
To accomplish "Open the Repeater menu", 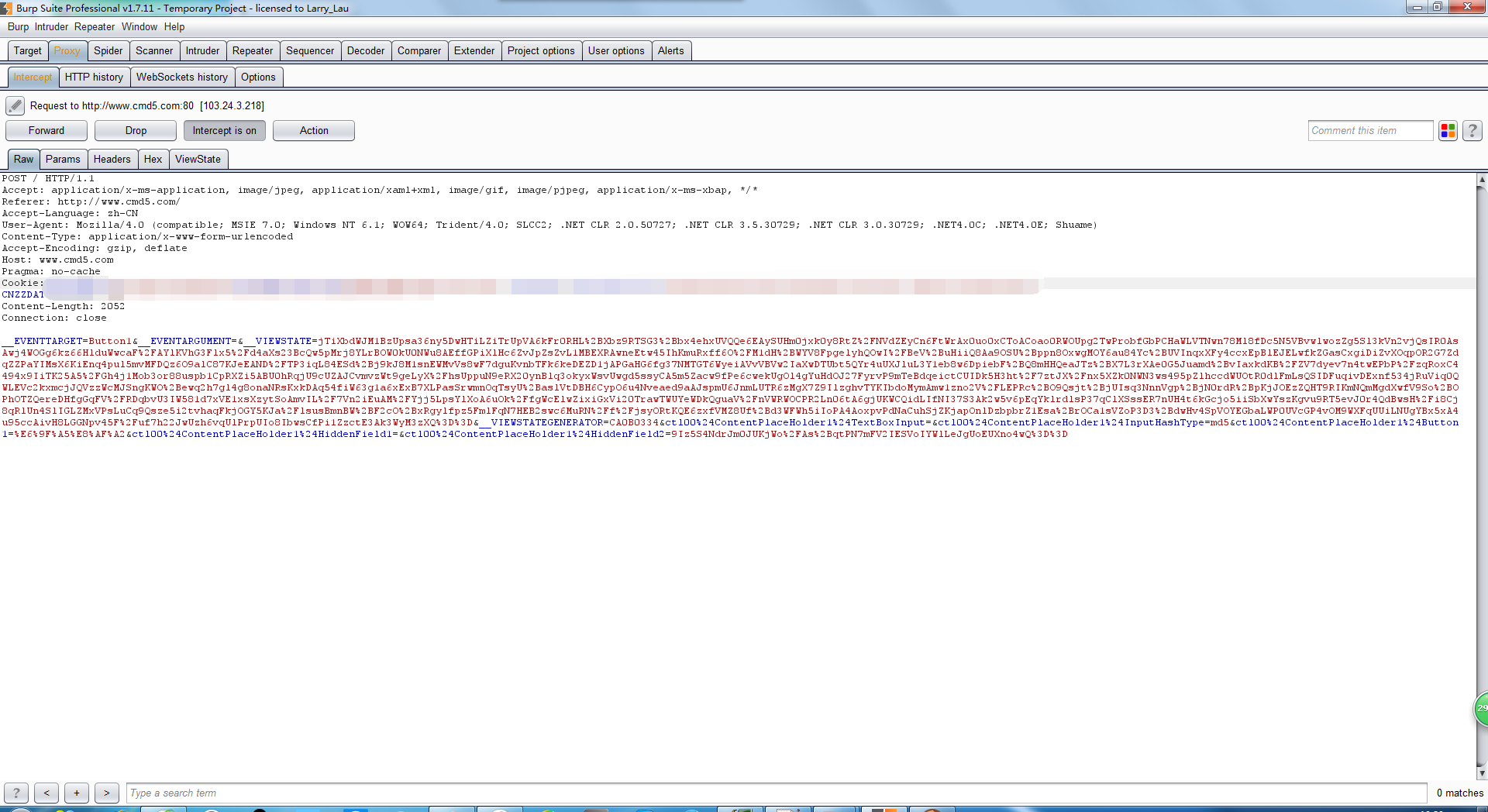I will pyautogui.click(x=95, y=26).
